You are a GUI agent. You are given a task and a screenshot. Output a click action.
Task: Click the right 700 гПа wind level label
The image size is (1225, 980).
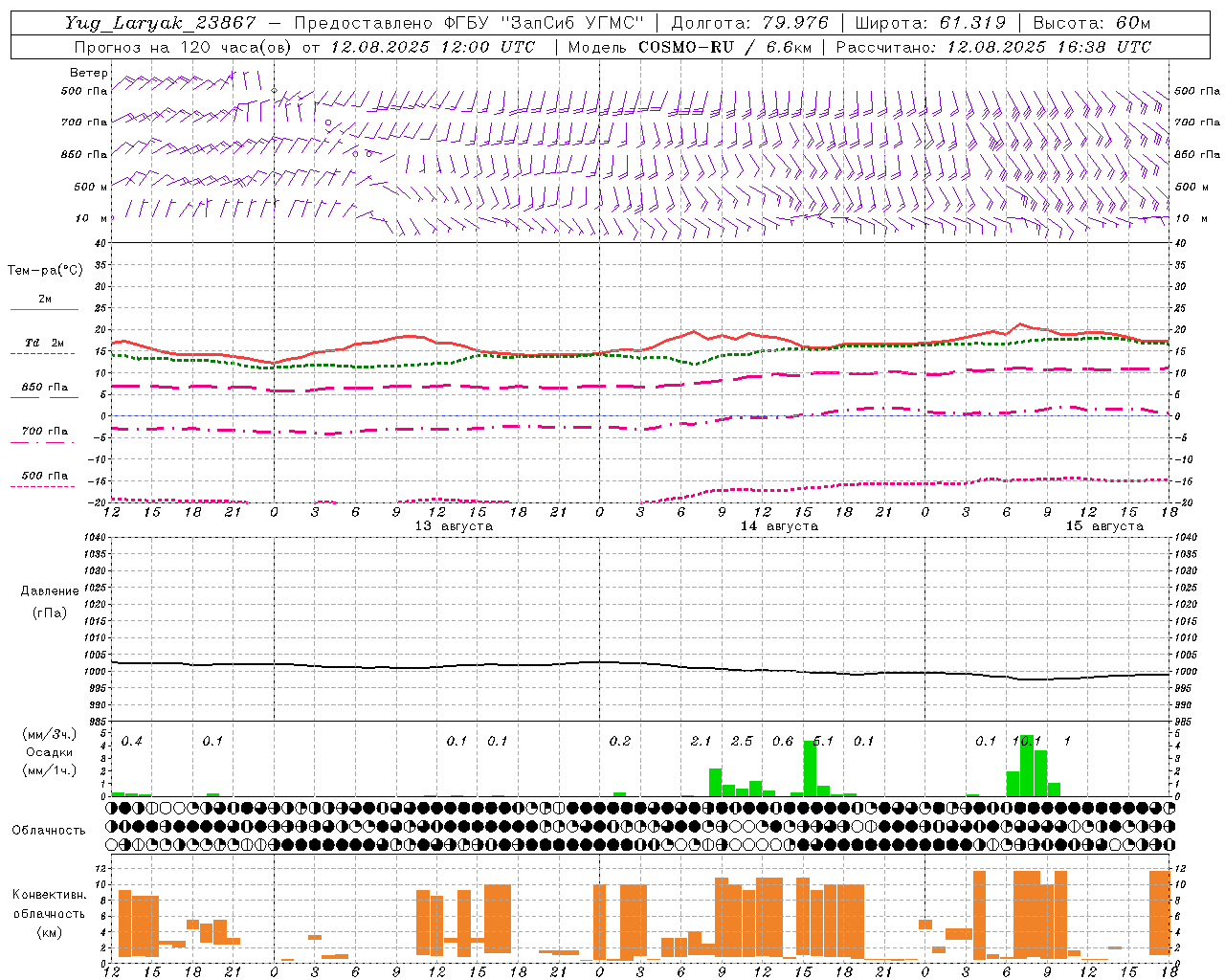[1197, 122]
